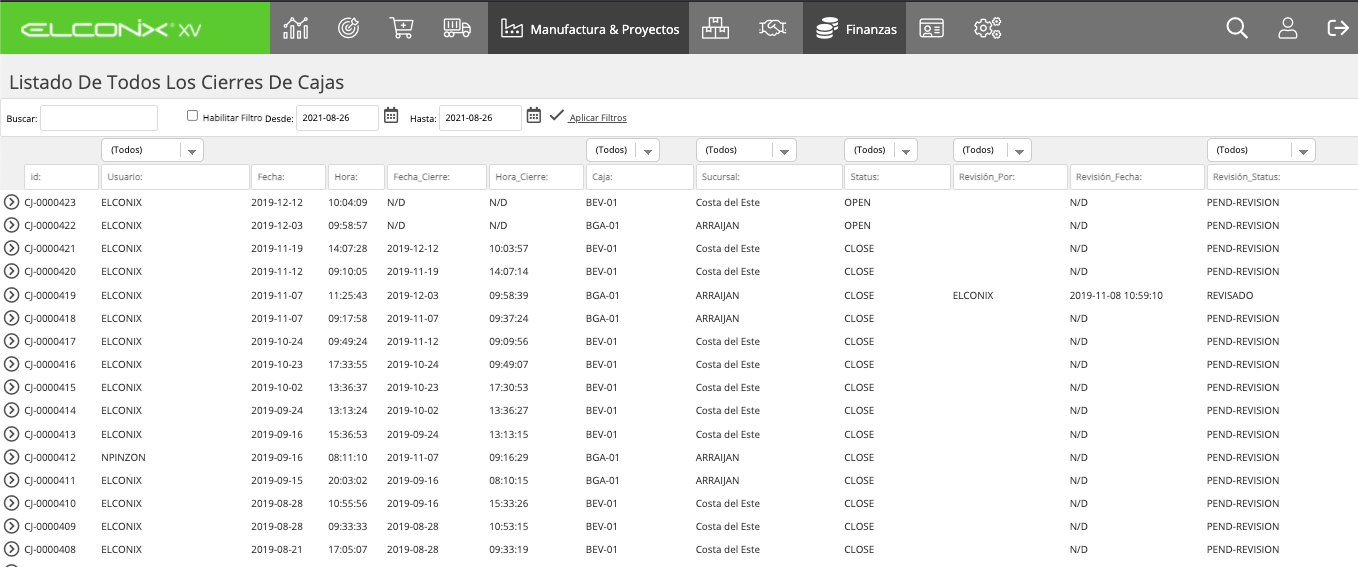Open the Revisión_Status (Todos) filter dropdown
Viewport: 1358px width, 567px height.
point(1261,150)
